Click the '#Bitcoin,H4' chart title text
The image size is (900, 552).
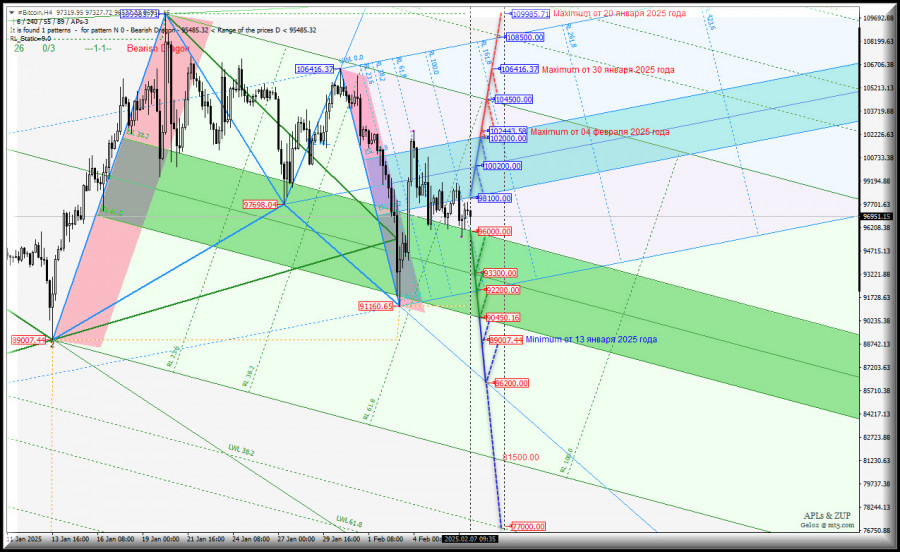pos(36,13)
